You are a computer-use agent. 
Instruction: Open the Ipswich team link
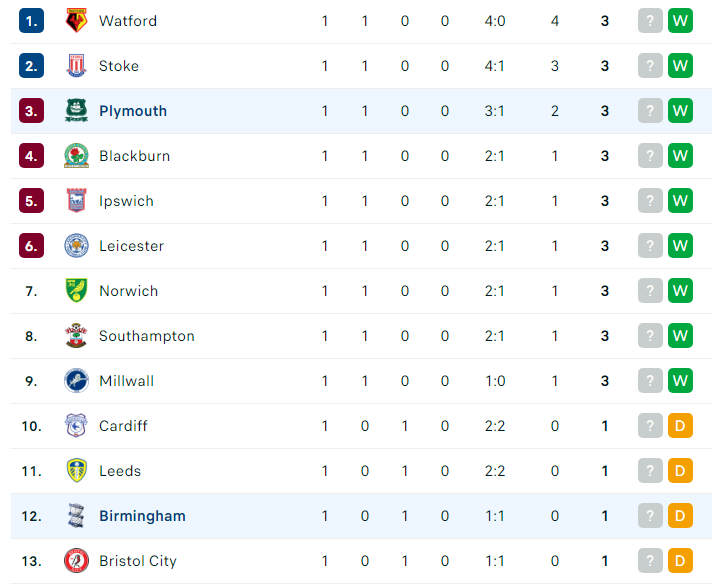pos(126,201)
